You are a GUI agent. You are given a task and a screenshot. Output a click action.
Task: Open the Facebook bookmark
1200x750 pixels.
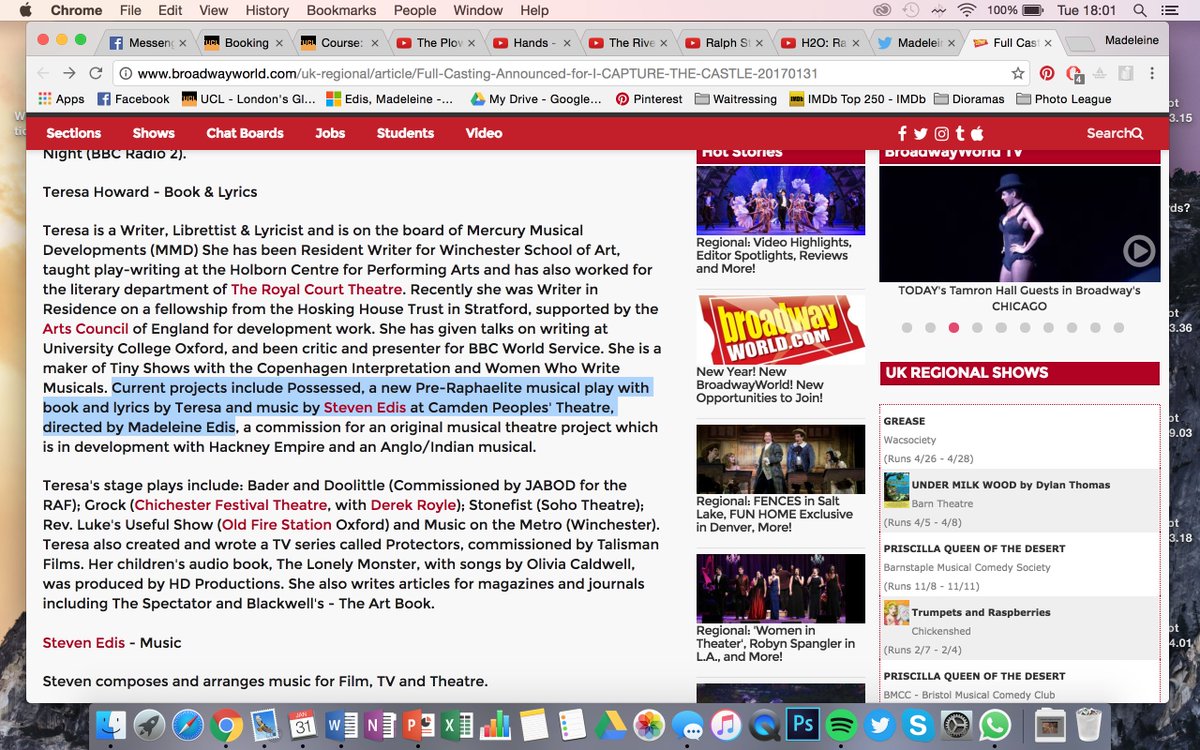pos(133,99)
